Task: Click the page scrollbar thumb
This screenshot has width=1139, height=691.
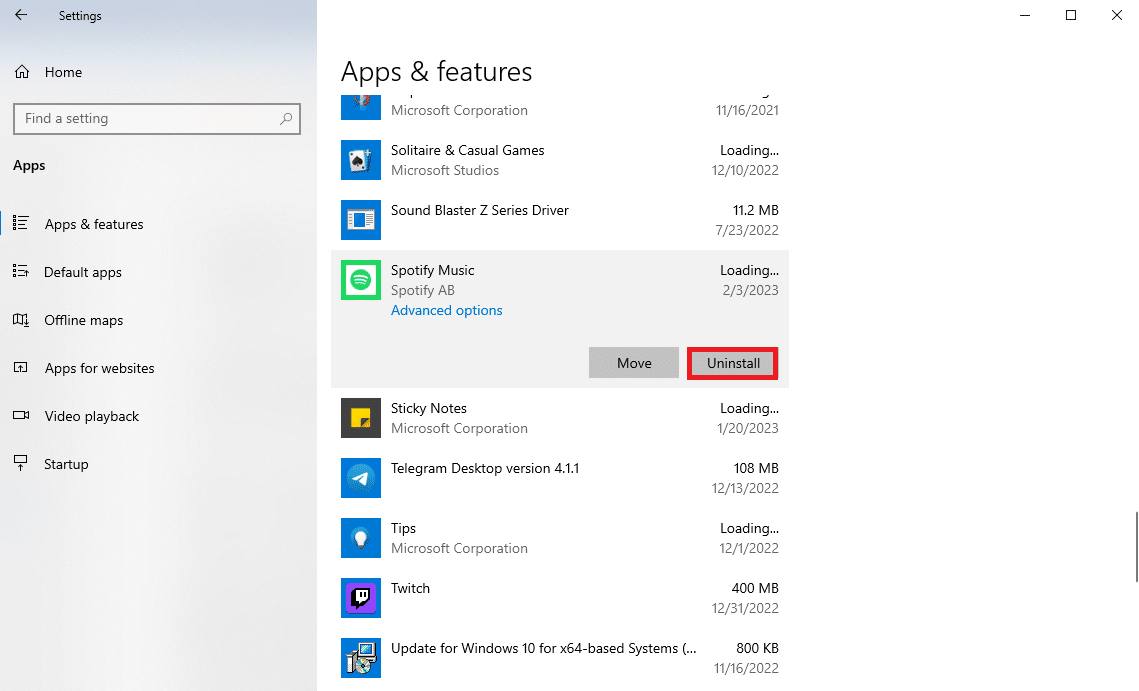Action: coord(1136,546)
